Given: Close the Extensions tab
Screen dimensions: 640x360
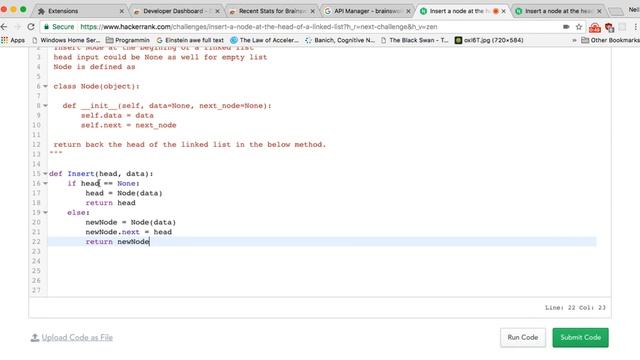Looking at the screenshot, I should click(x=122, y=11).
